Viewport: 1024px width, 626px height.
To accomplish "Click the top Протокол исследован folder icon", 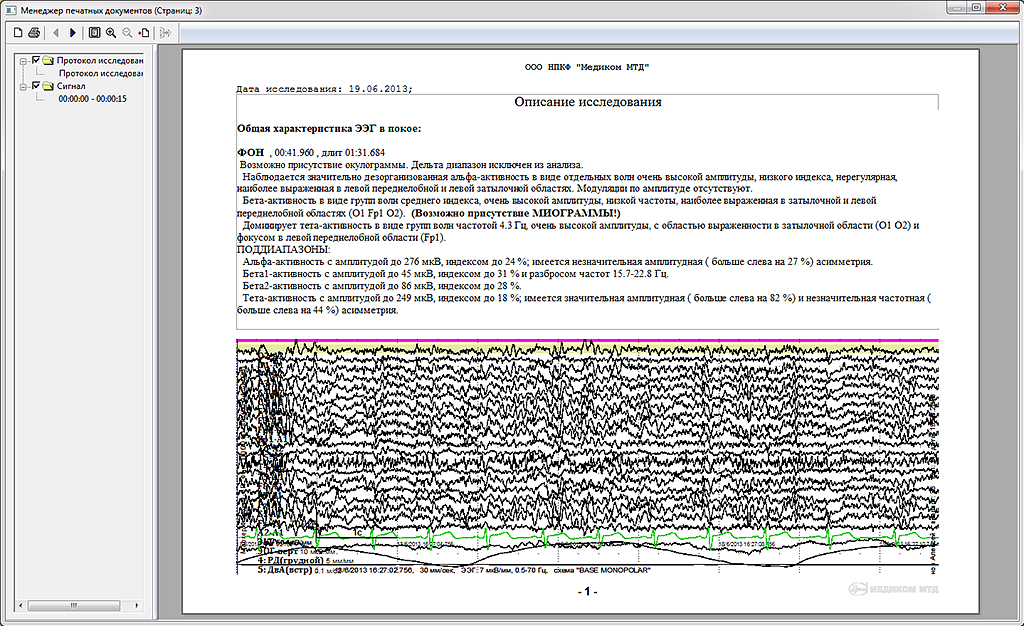I will [48, 60].
